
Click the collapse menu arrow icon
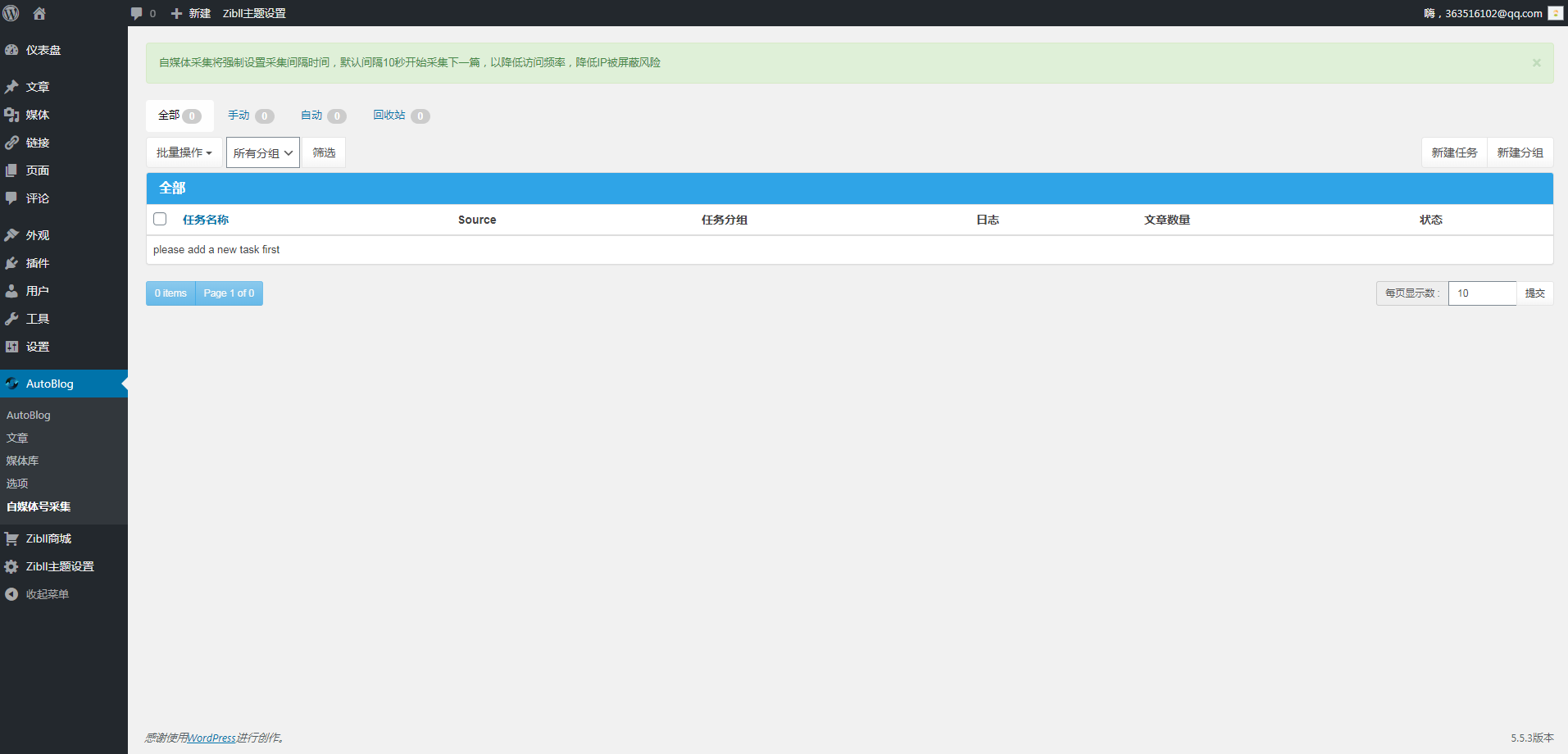pyautogui.click(x=11, y=594)
